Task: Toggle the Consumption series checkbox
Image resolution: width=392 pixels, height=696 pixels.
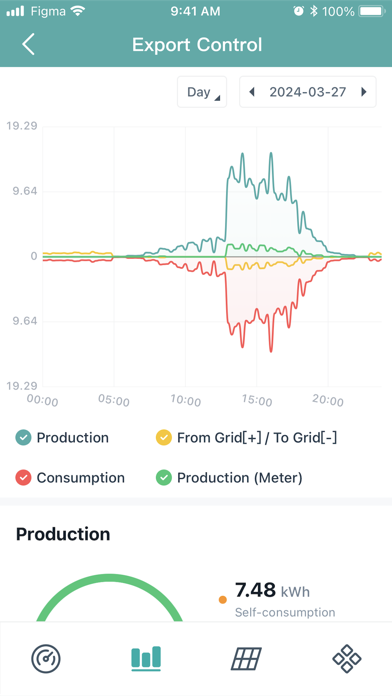Action: [x=23, y=478]
